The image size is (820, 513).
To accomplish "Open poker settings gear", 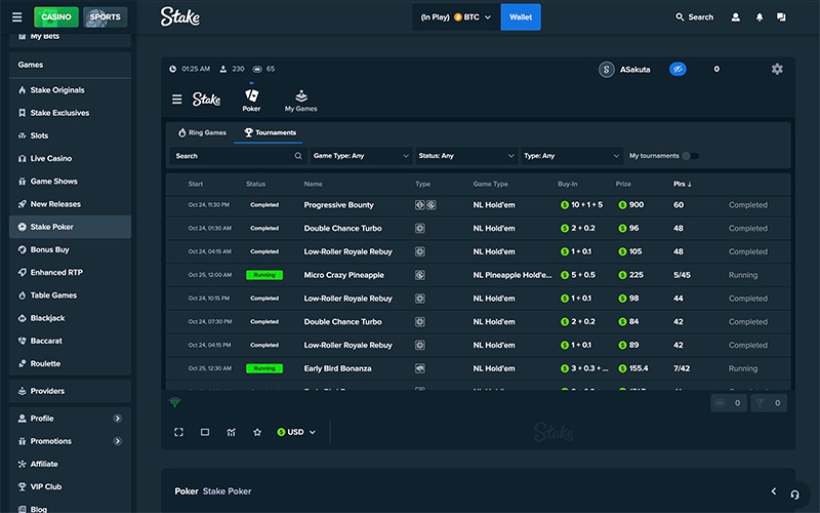I will click(x=777, y=69).
